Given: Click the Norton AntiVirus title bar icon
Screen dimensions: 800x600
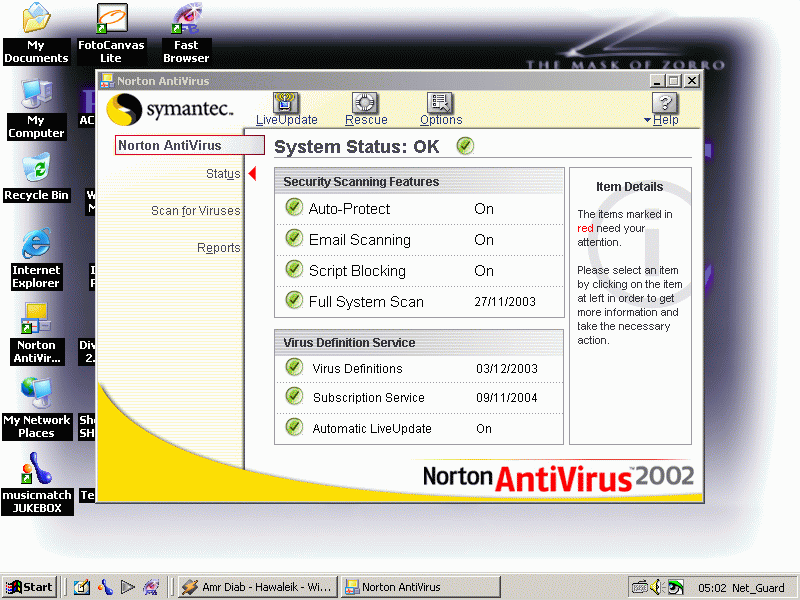Looking at the screenshot, I should 107,81.
